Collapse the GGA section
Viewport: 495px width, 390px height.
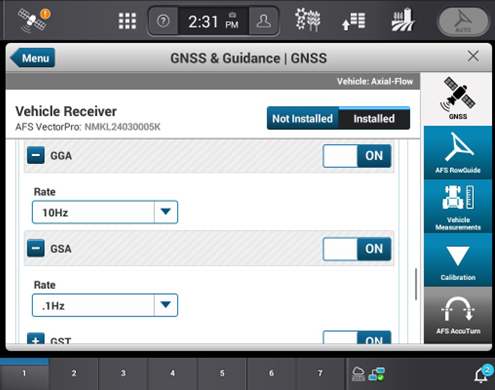coord(36,156)
